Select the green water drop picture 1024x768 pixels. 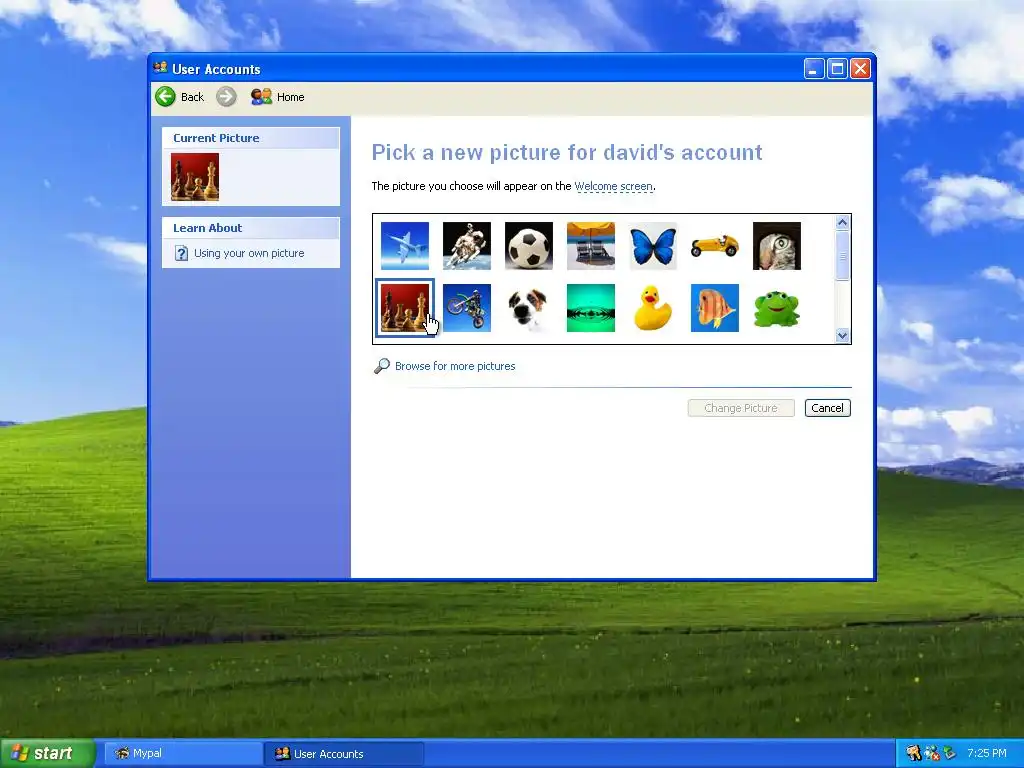[591, 308]
